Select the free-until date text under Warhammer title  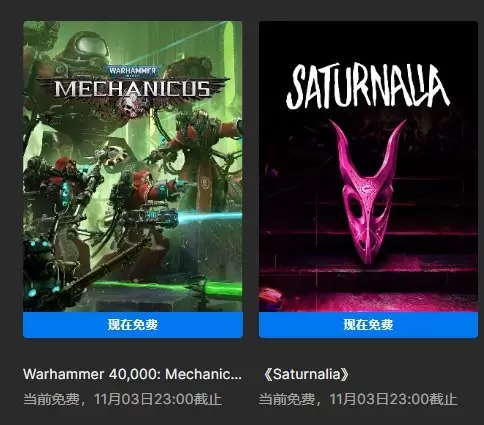click(122, 399)
